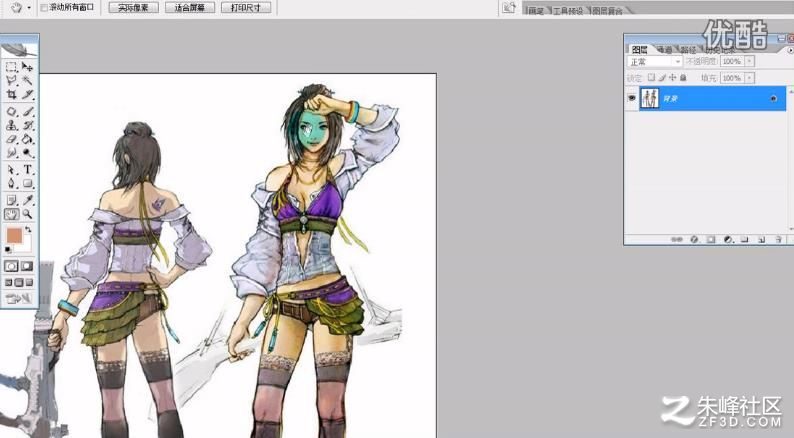Select the Paint Bucket tool

(x=27, y=139)
